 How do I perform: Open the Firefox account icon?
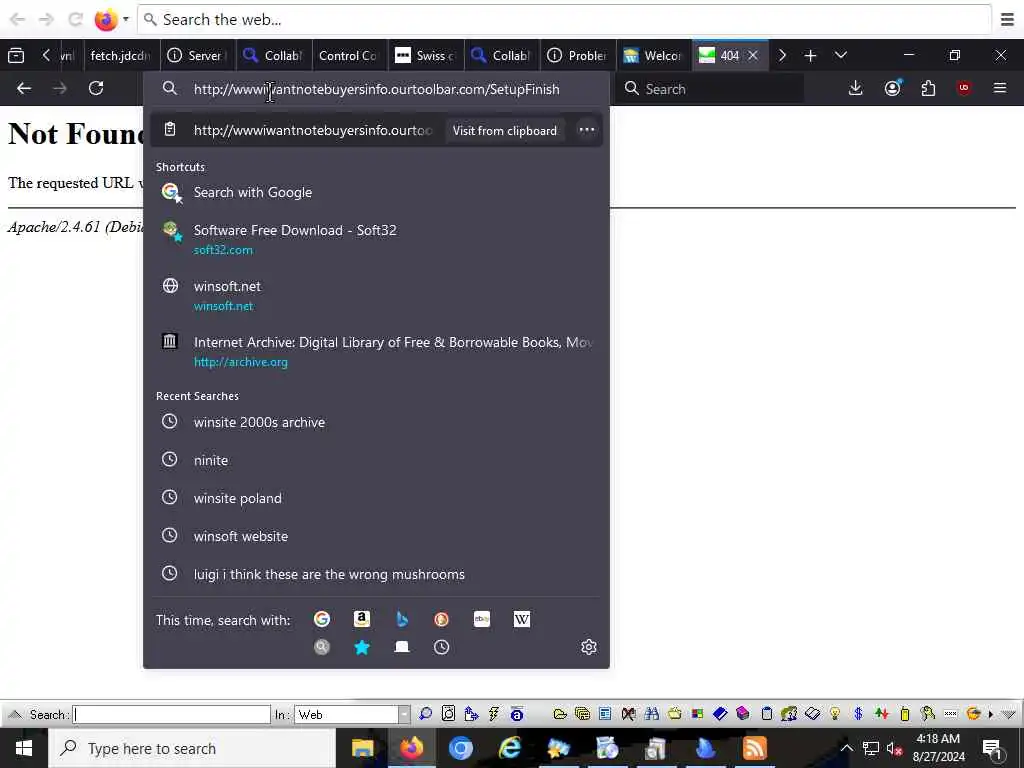point(893,88)
